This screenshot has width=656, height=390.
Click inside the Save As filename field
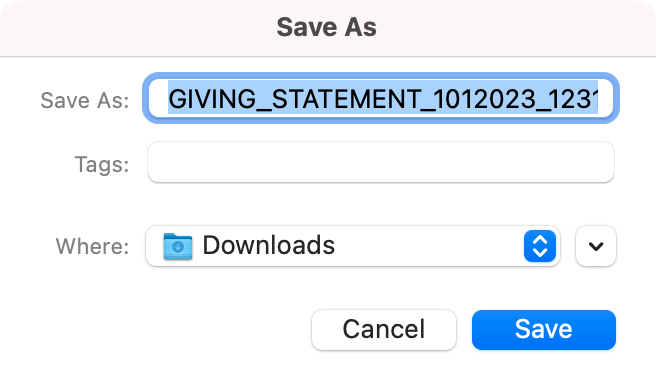pyautogui.click(x=381, y=98)
